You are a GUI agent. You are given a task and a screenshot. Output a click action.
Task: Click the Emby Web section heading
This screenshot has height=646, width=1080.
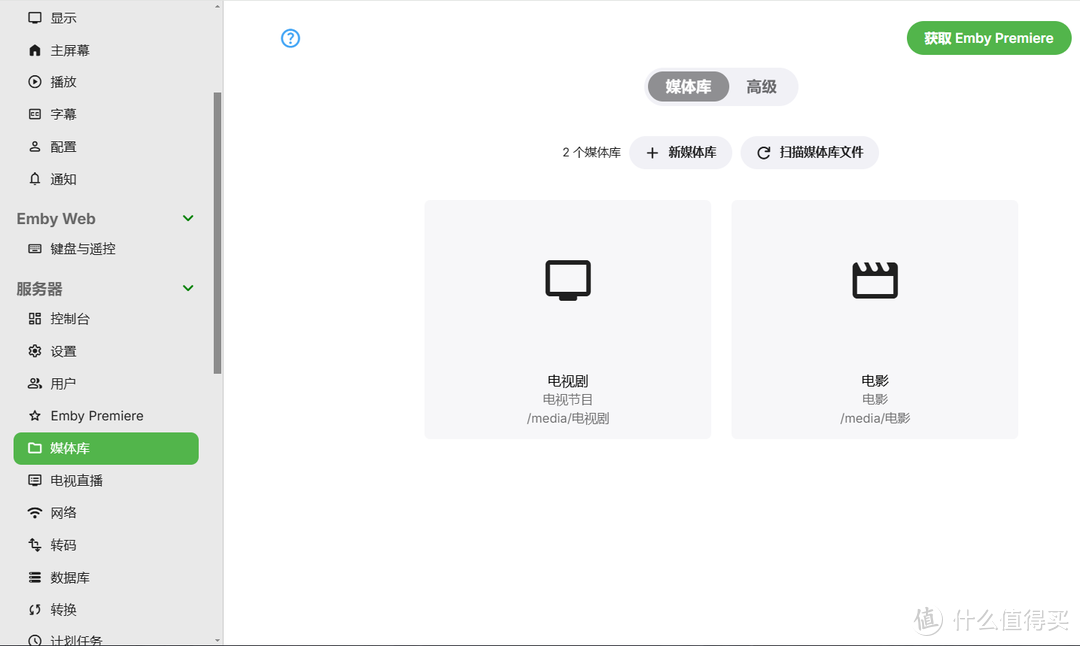click(x=56, y=218)
